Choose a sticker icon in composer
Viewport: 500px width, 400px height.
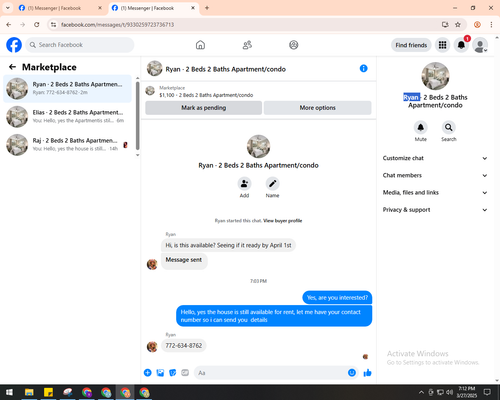173,373
